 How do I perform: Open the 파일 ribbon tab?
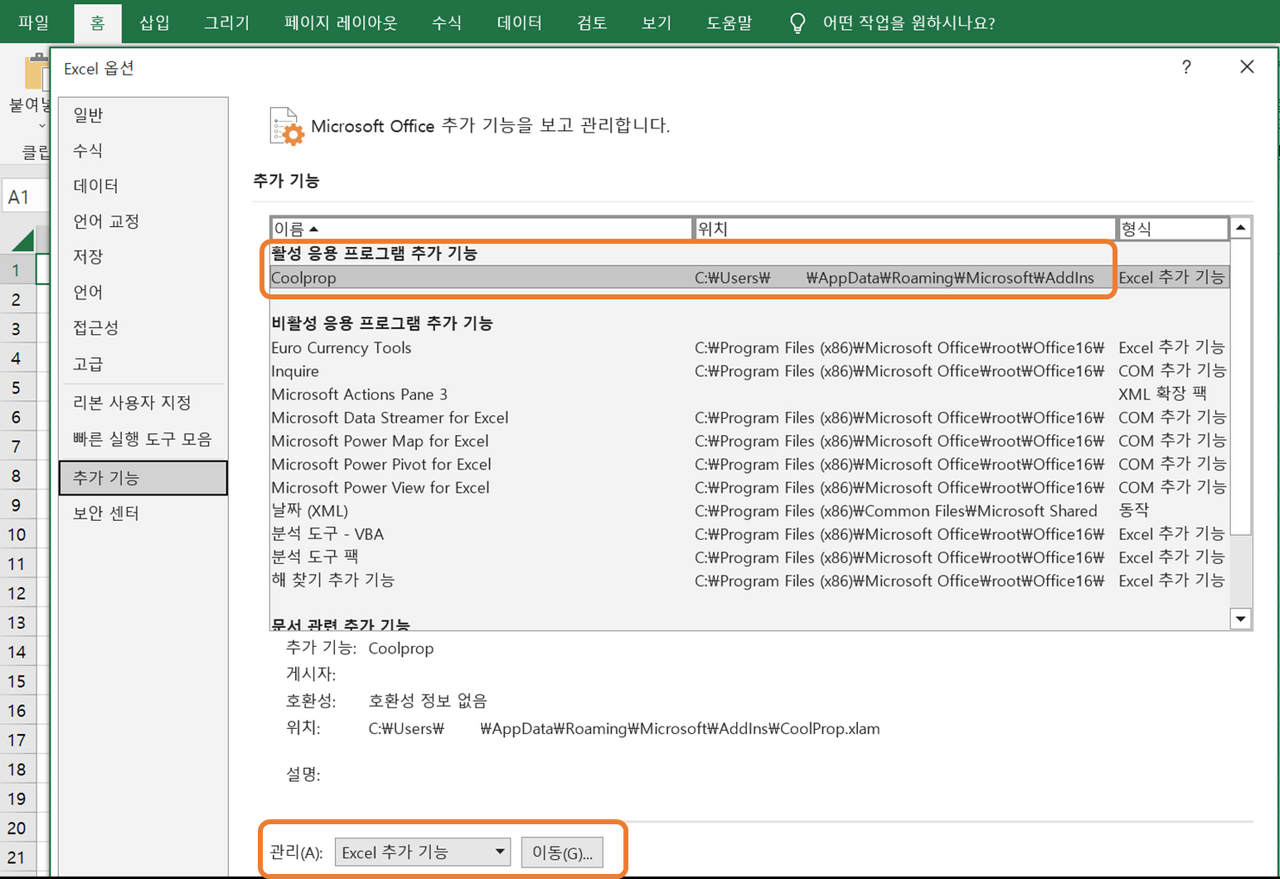click(33, 22)
